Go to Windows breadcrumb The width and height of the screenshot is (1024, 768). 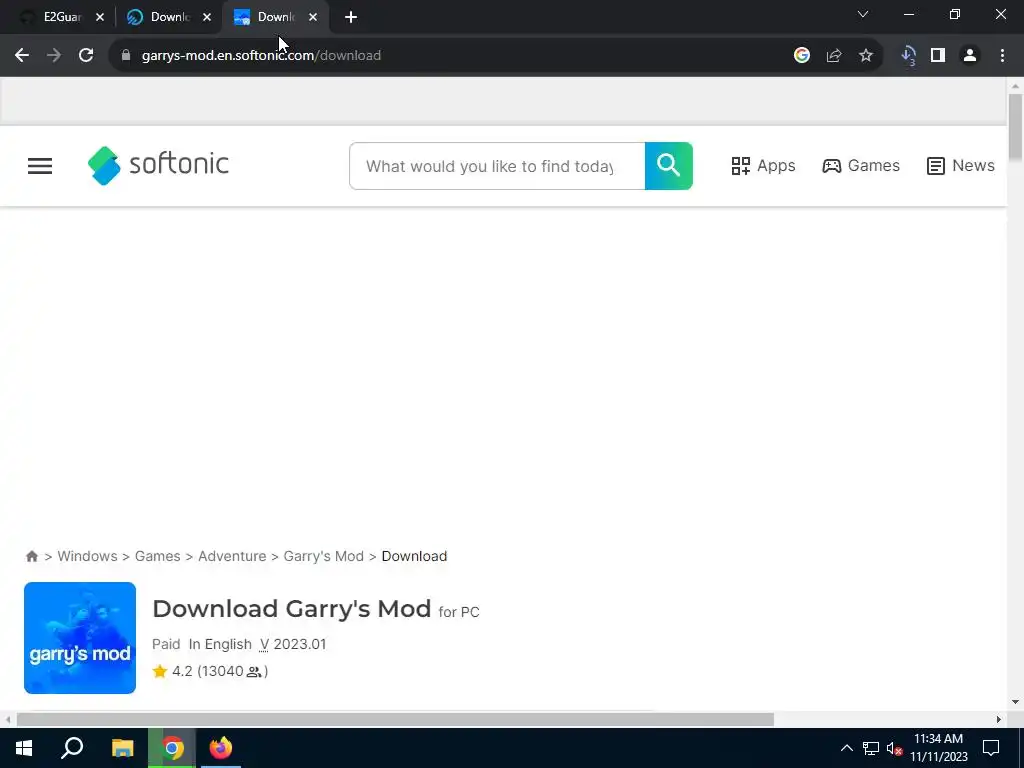[x=88, y=556]
